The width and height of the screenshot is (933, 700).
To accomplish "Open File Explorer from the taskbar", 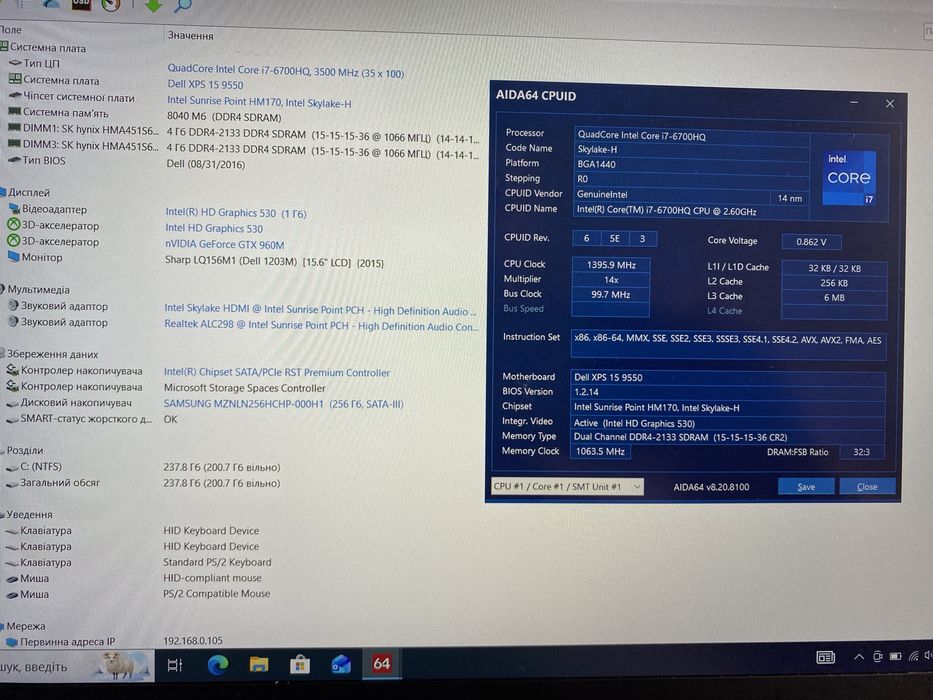I will tap(259, 664).
